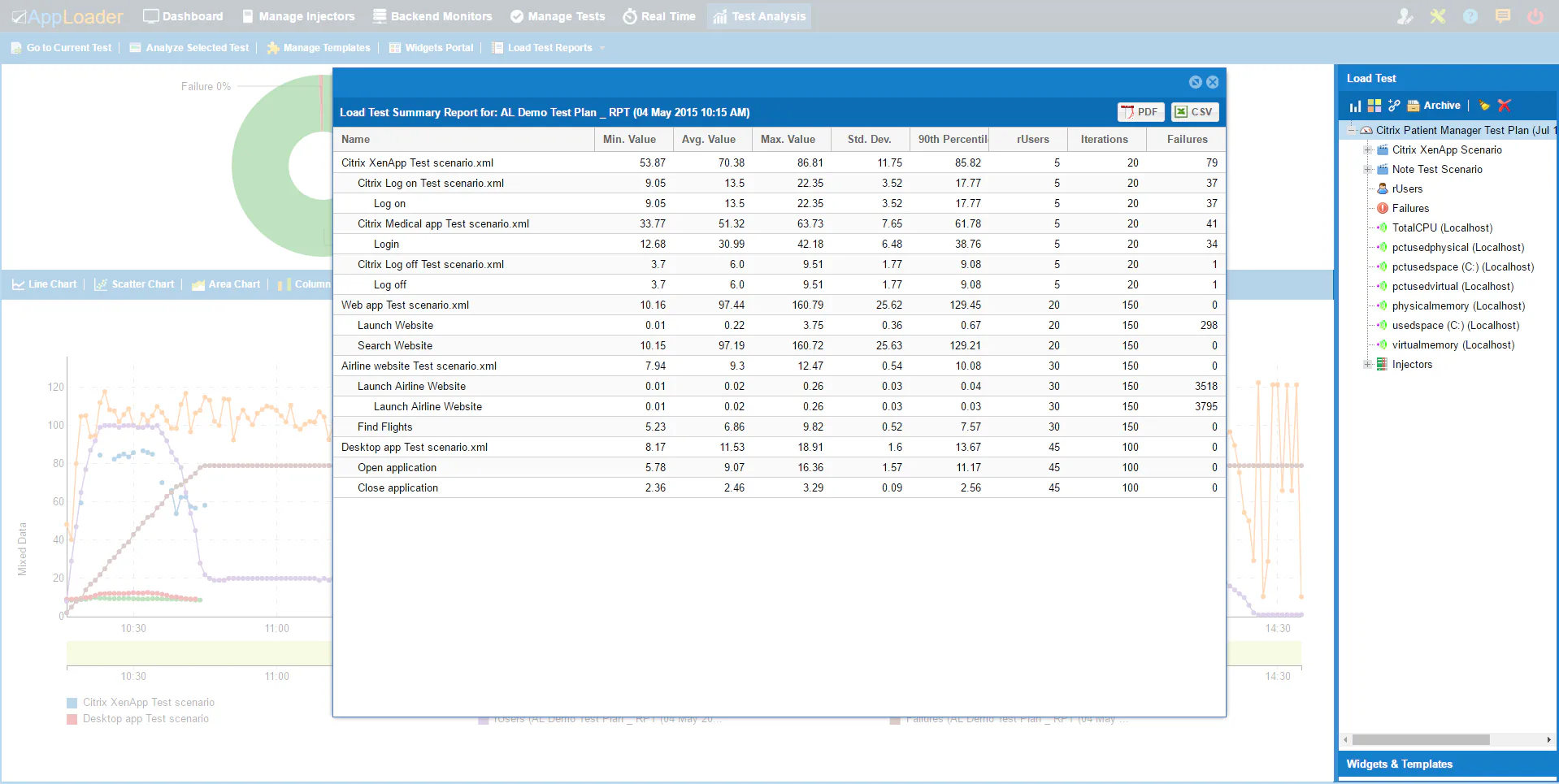Expand the Note Test Scenario node
This screenshot has height=784, width=1559.
1368,169
